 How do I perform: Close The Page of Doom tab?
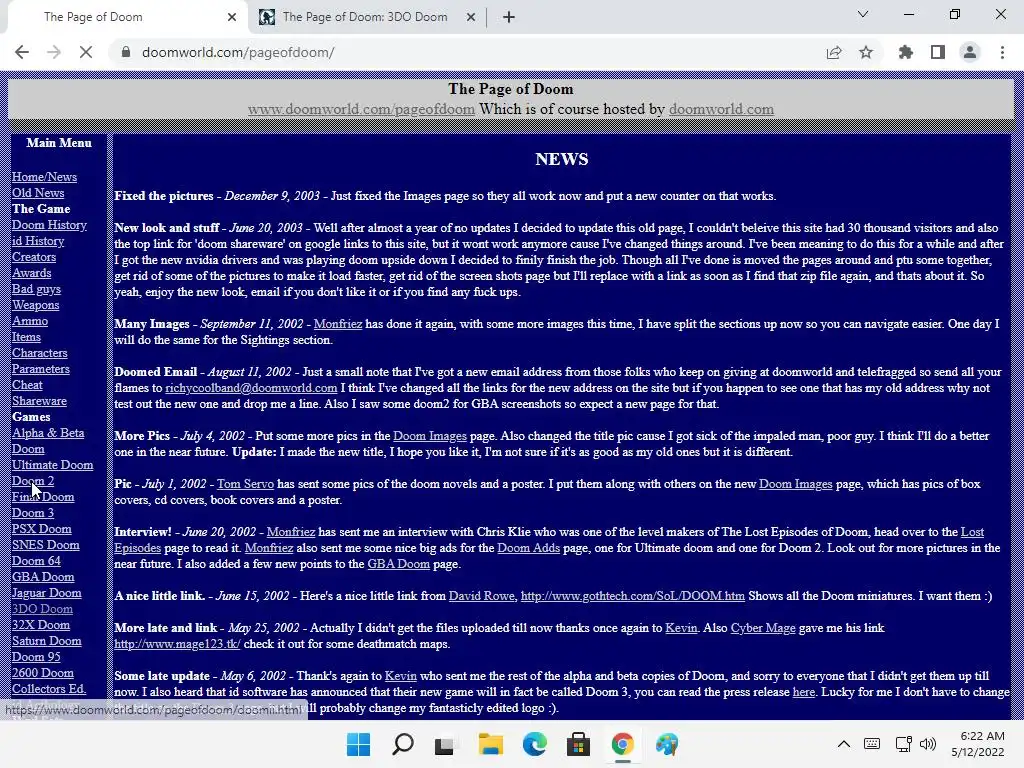[x=232, y=17]
